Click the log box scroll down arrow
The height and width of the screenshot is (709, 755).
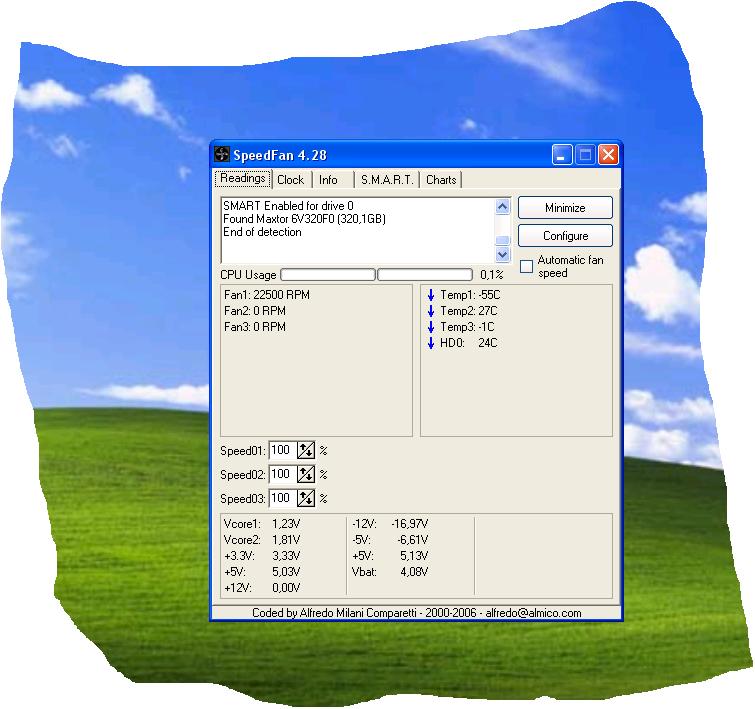(502, 254)
